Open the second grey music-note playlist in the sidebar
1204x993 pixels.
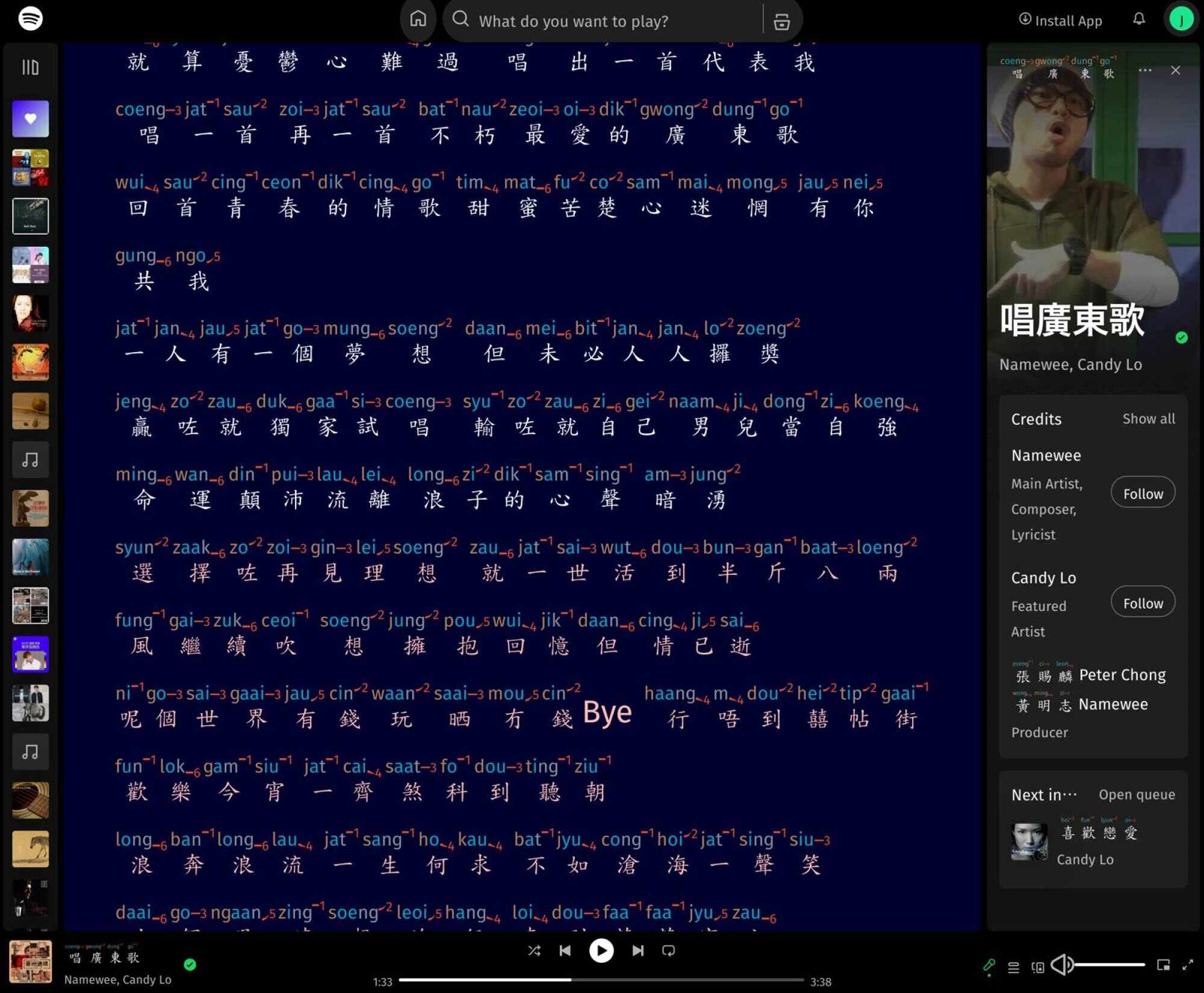(31, 752)
